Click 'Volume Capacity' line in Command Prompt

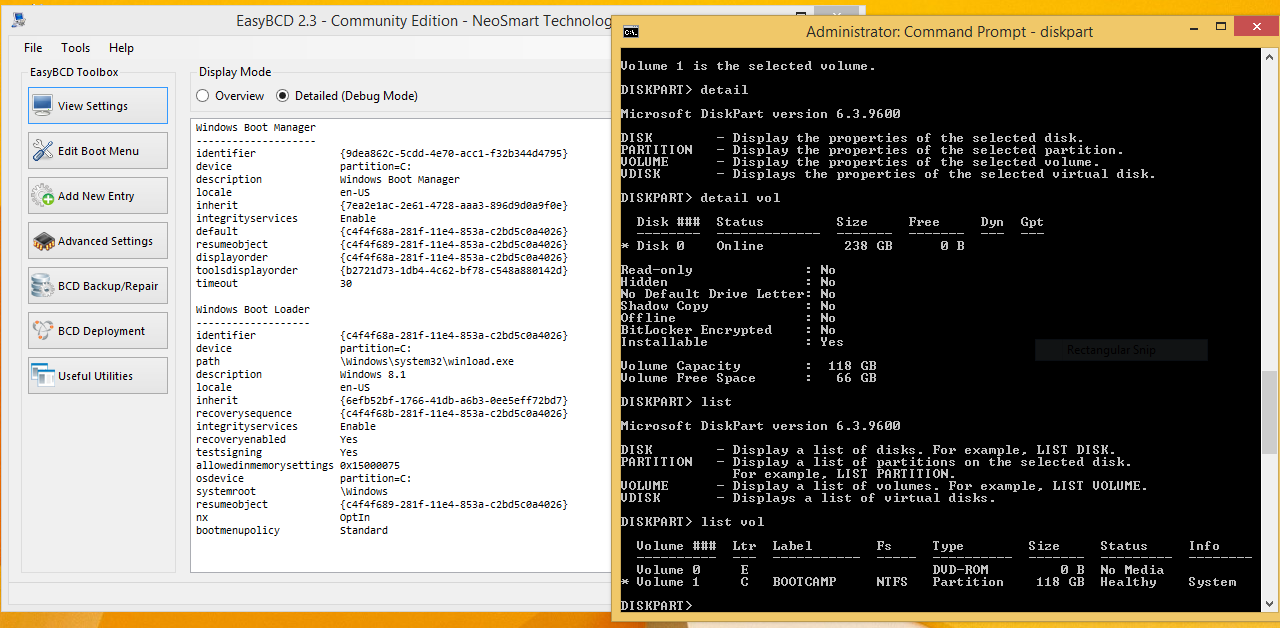pos(748,366)
